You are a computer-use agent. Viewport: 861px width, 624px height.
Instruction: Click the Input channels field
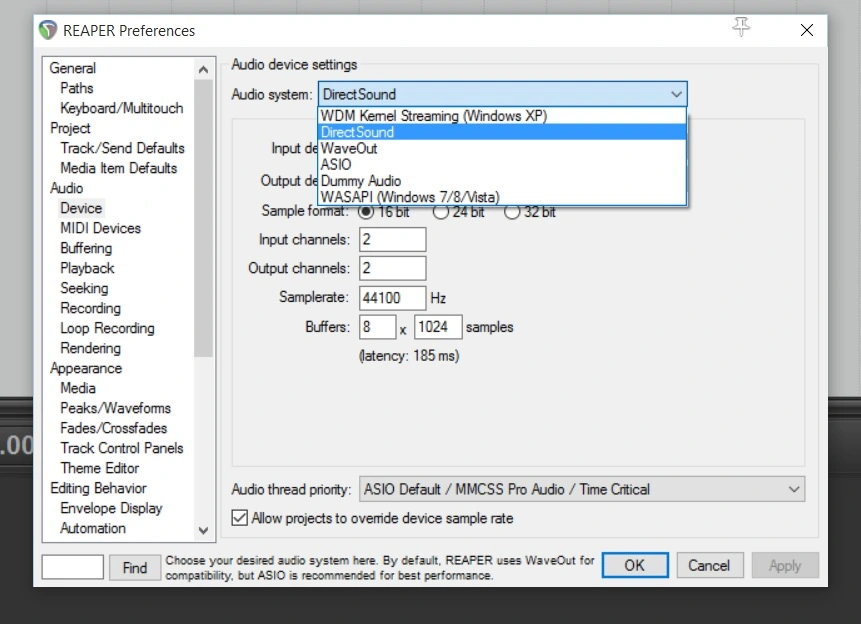click(x=393, y=239)
